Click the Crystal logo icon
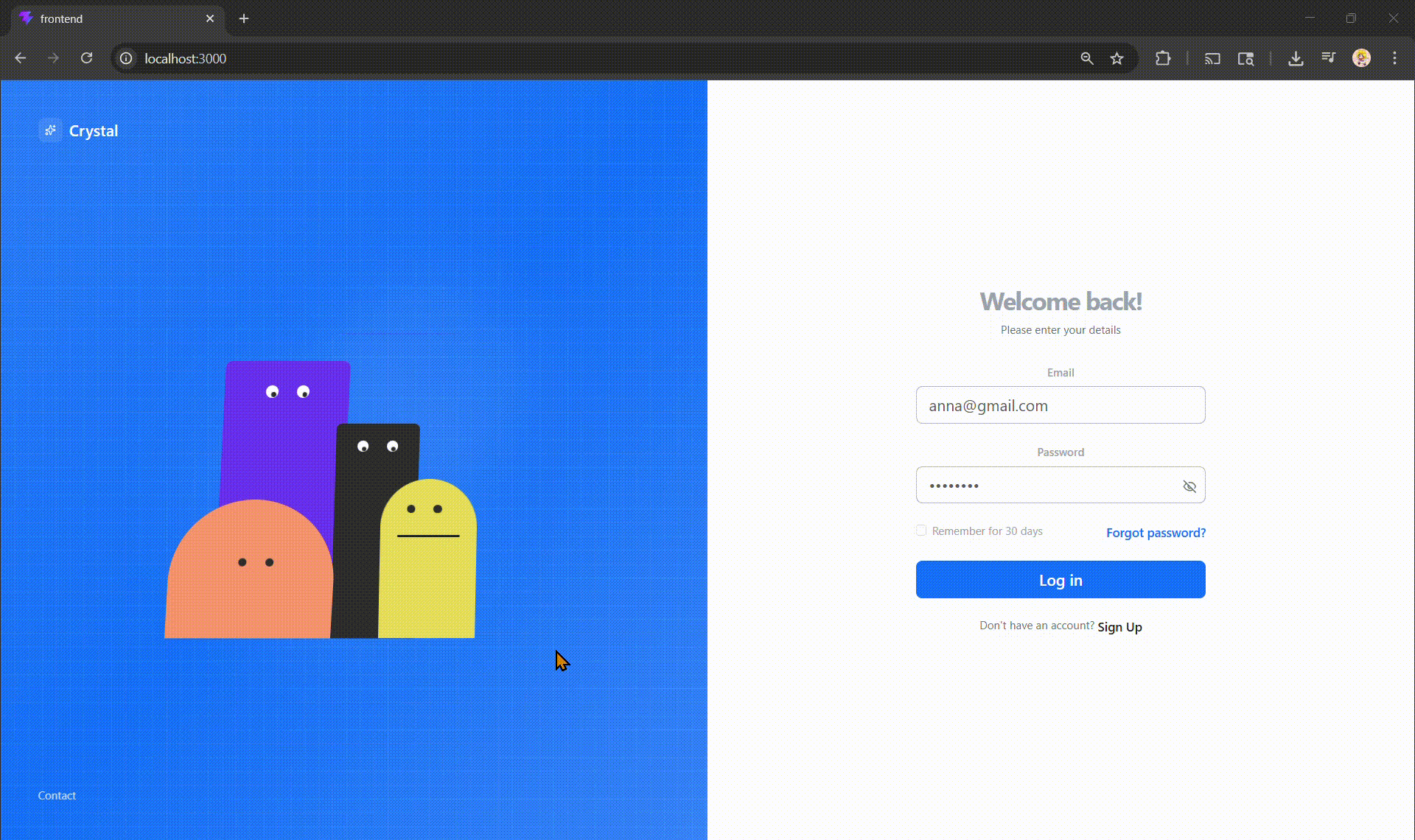 (50, 130)
